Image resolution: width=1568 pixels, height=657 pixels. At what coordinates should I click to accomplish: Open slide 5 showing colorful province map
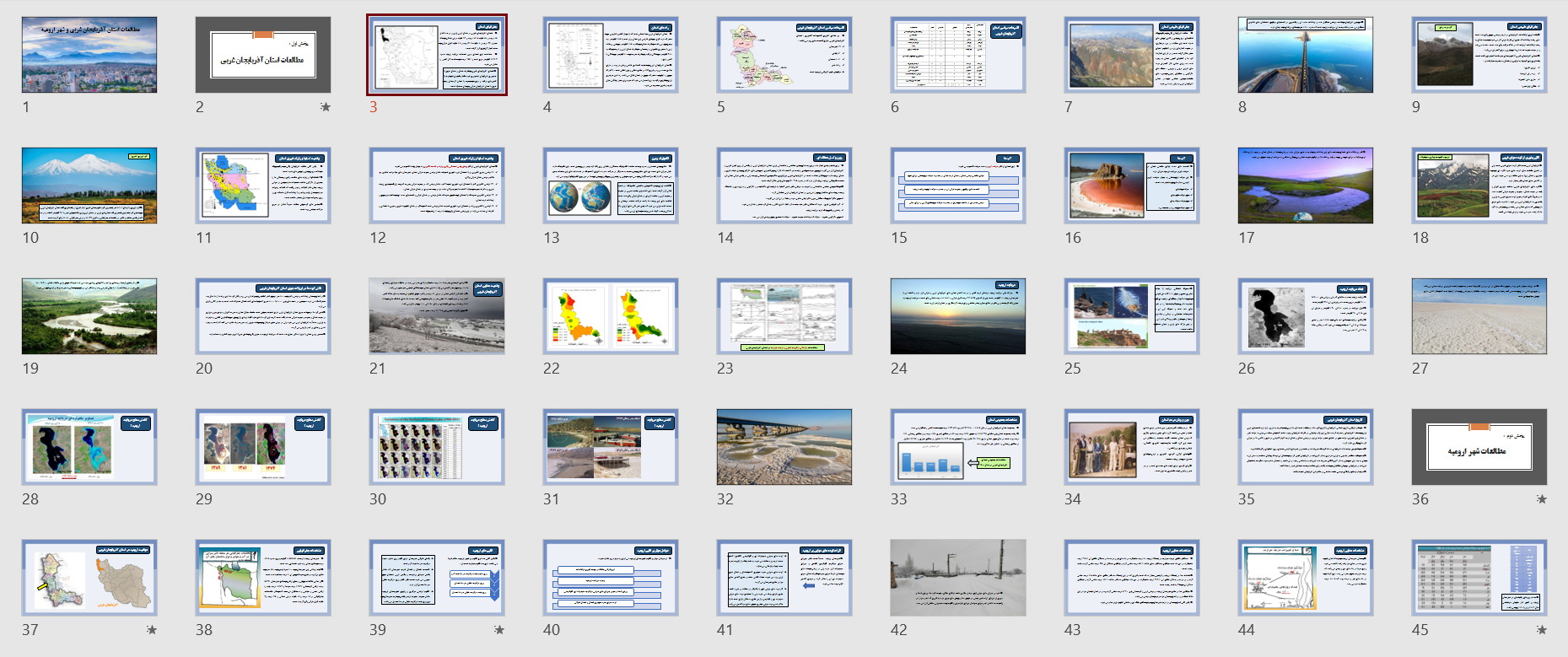coord(784,55)
